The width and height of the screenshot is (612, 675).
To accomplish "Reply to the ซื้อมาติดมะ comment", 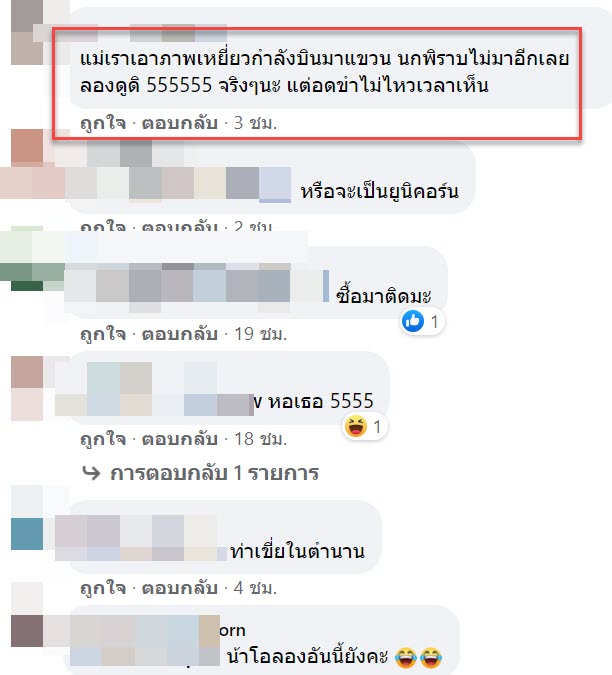I will coord(179,334).
